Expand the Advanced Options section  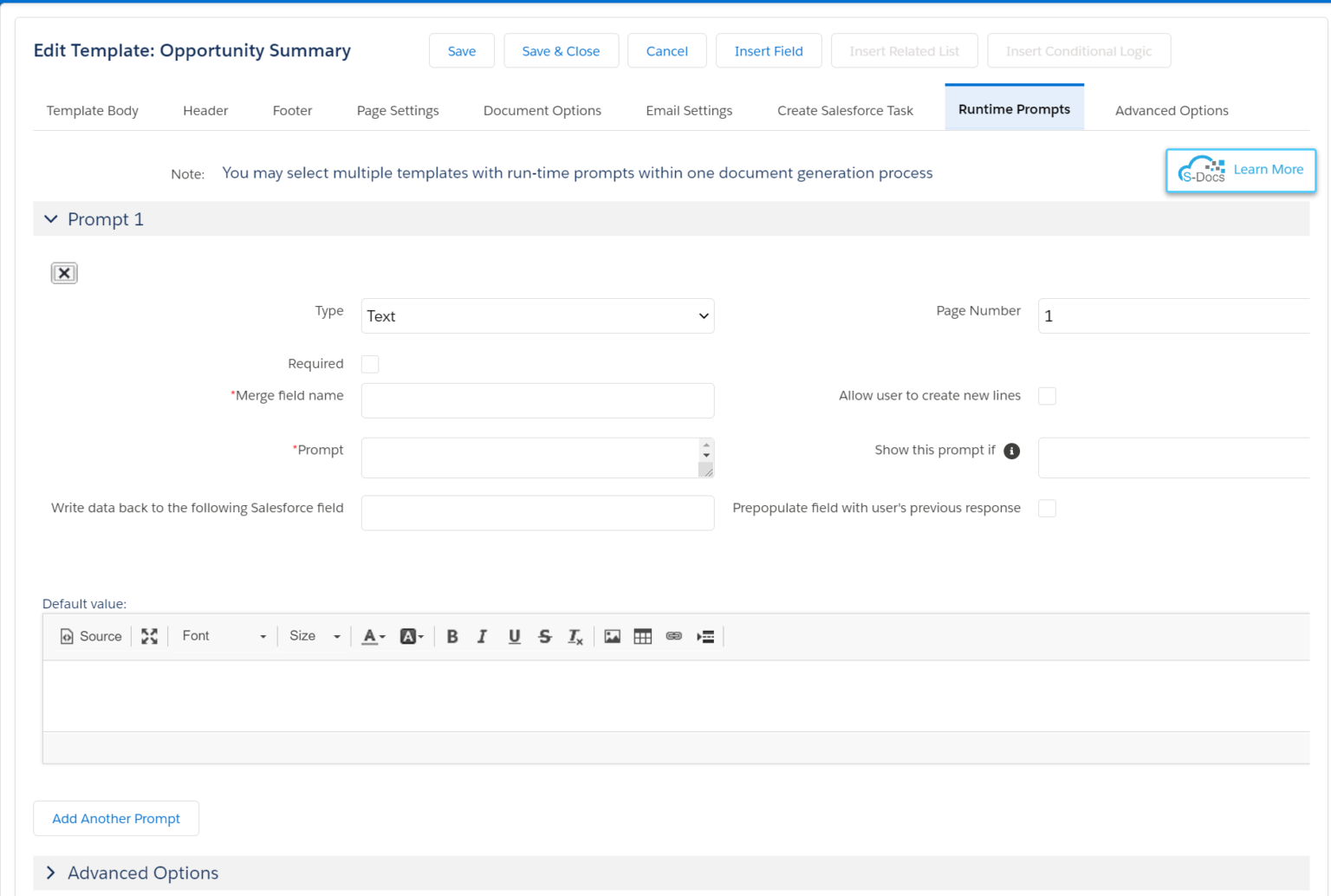143,873
